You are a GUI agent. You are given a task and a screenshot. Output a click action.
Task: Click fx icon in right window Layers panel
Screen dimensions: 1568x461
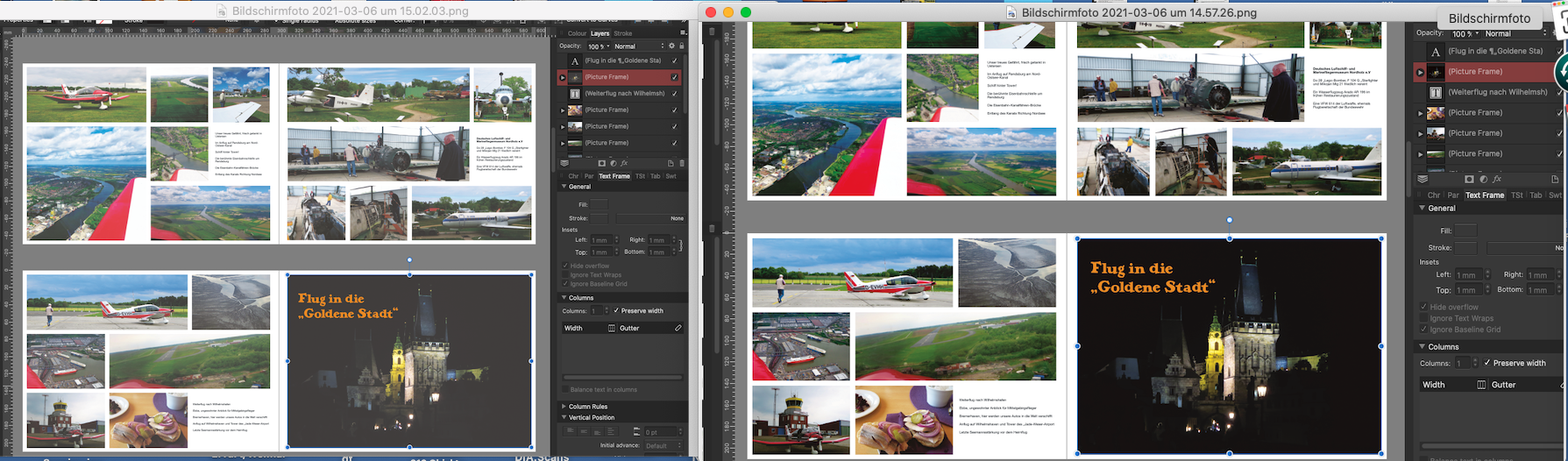[x=1497, y=179]
